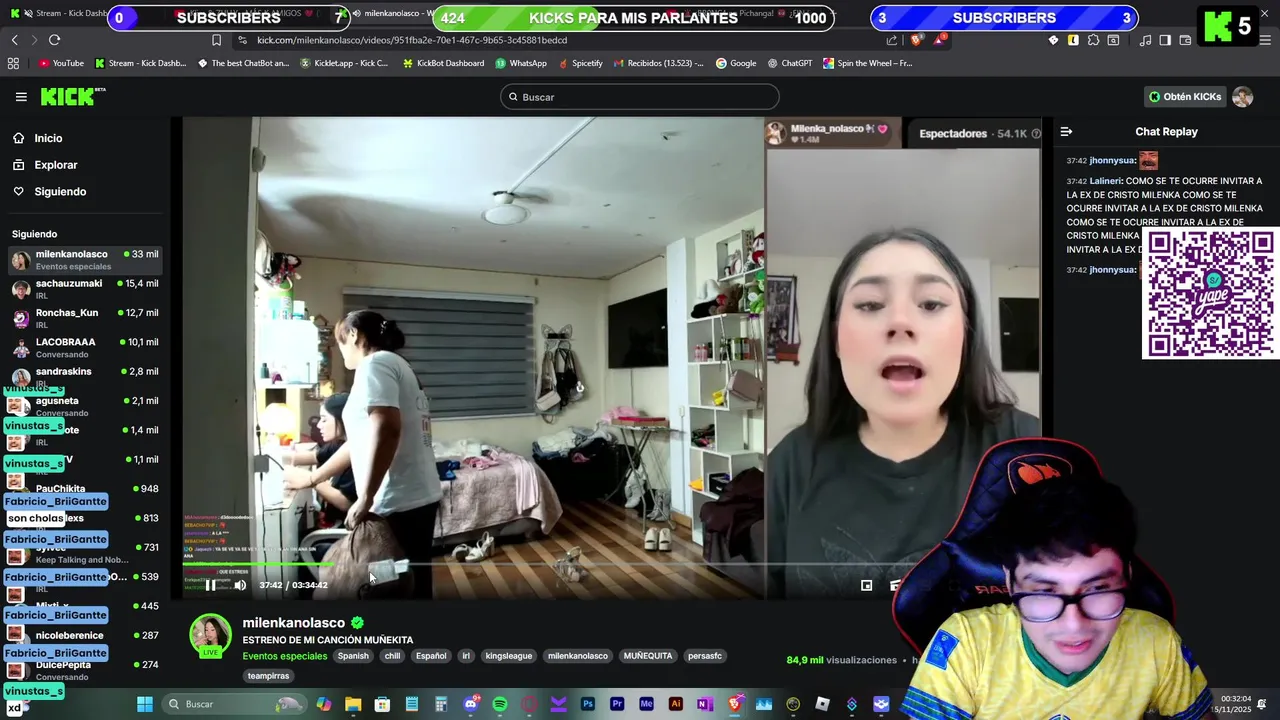1280x720 pixels.
Task: Select the chill tag
Action: point(392,656)
